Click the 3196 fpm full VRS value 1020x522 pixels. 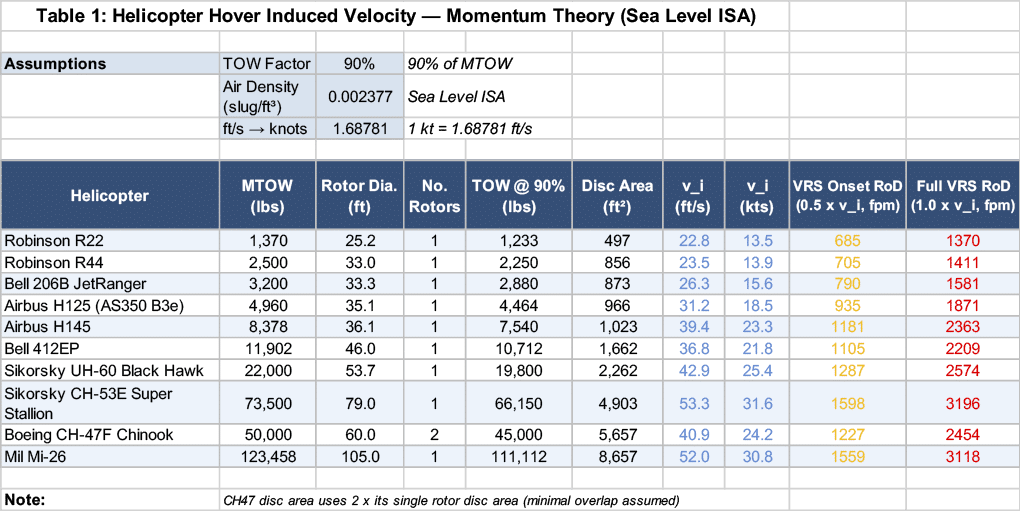(x=963, y=403)
